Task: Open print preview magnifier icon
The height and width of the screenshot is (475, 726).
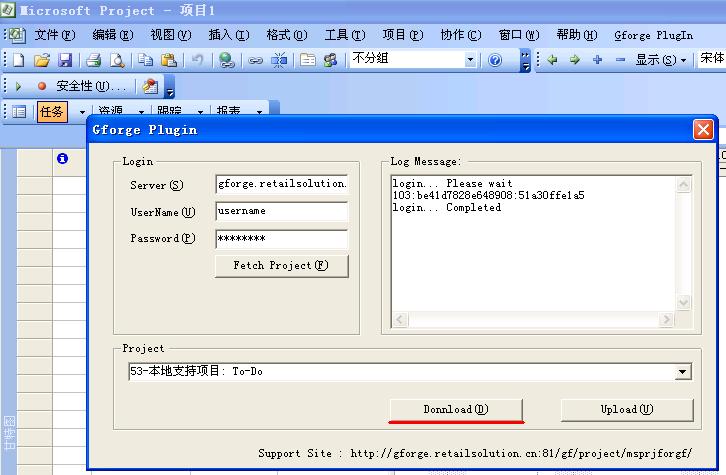Action: pos(117,60)
